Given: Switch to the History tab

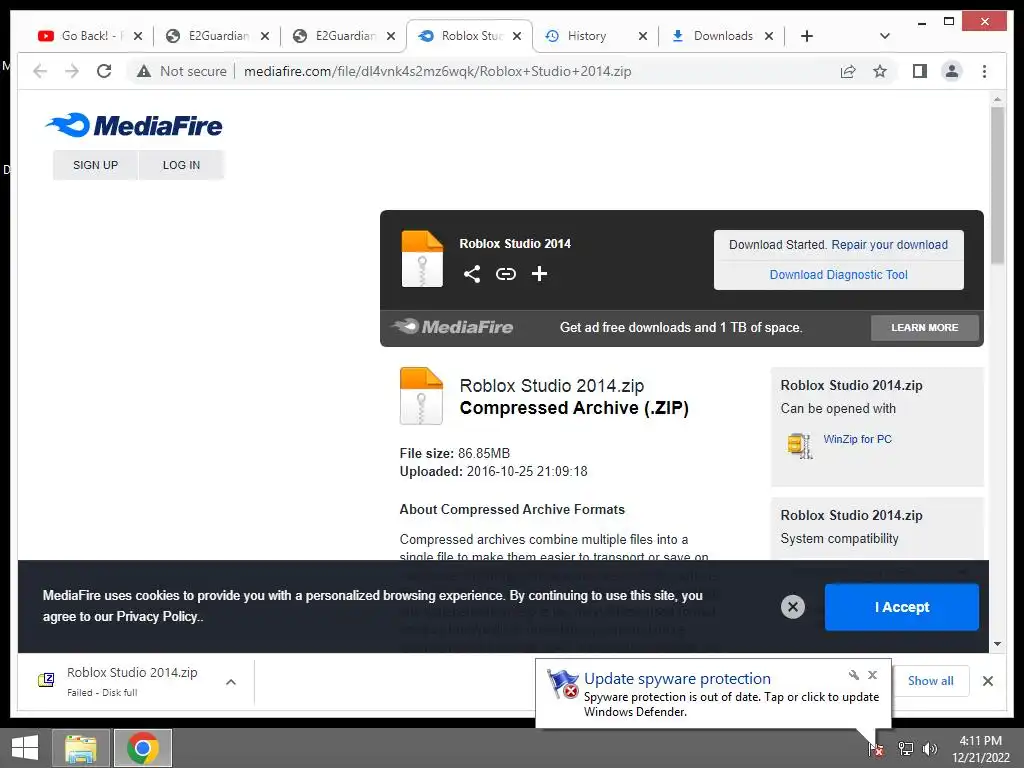Looking at the screenshot, I should click(x=586, y=36).
